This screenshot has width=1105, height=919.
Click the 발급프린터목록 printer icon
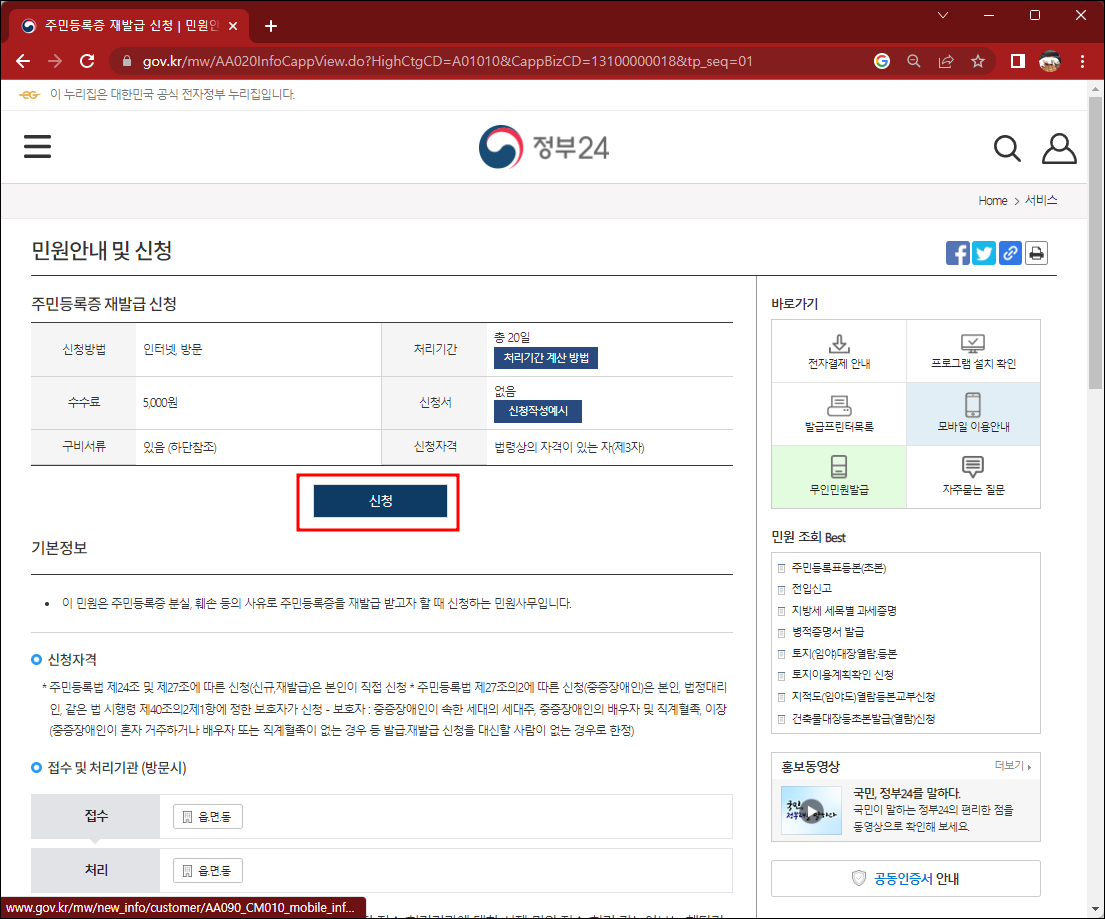[x=838, y=406]
